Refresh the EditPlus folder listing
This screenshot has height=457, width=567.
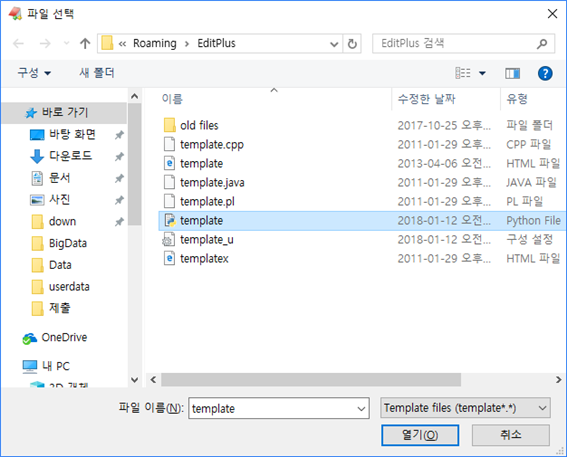tap(352, 44)
